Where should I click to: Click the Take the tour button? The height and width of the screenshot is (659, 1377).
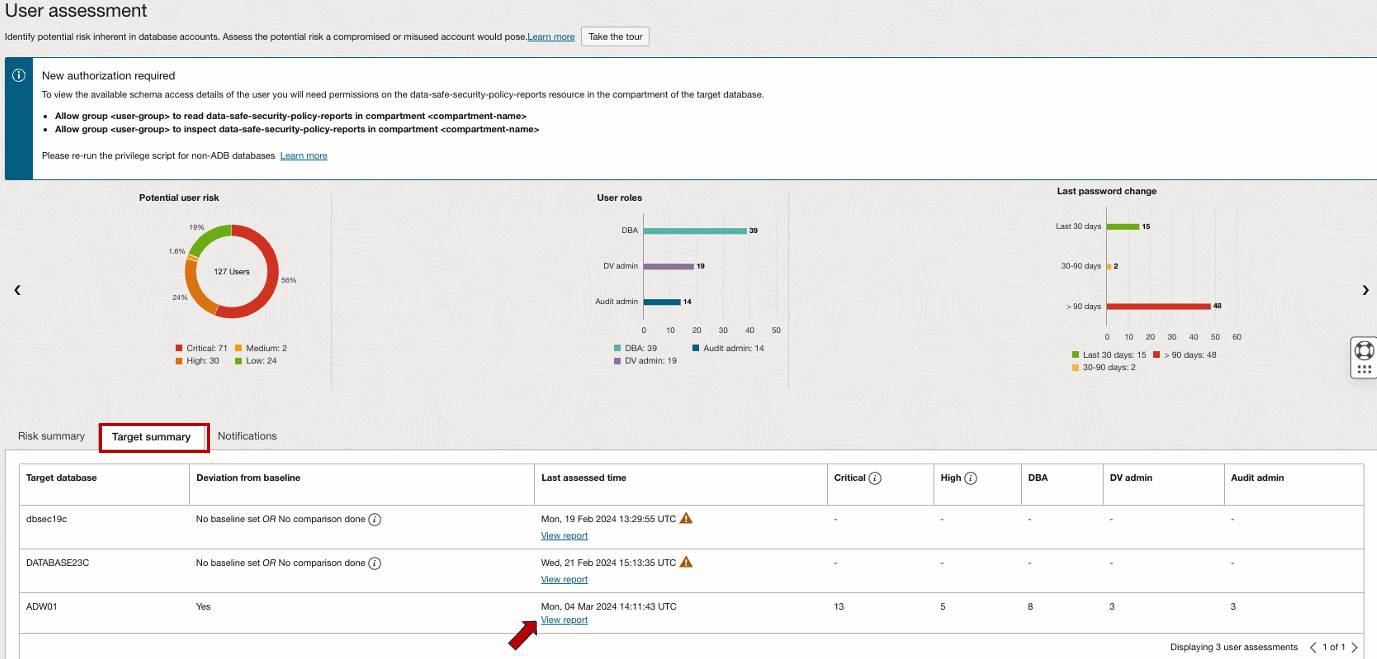(615, 37)
